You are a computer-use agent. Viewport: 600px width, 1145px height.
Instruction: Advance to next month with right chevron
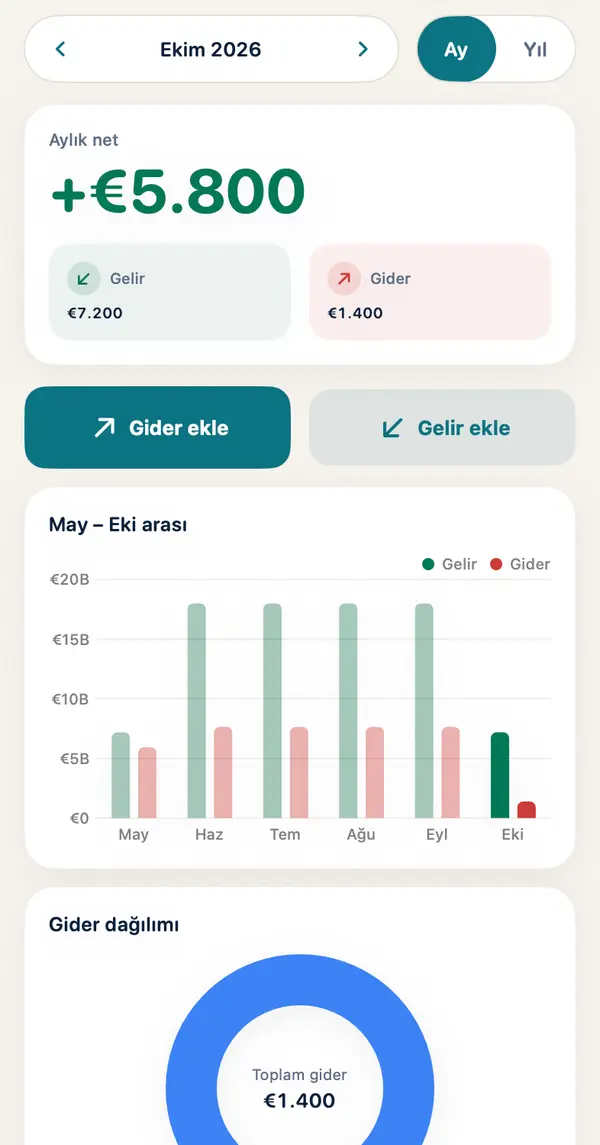click(363, 49)
